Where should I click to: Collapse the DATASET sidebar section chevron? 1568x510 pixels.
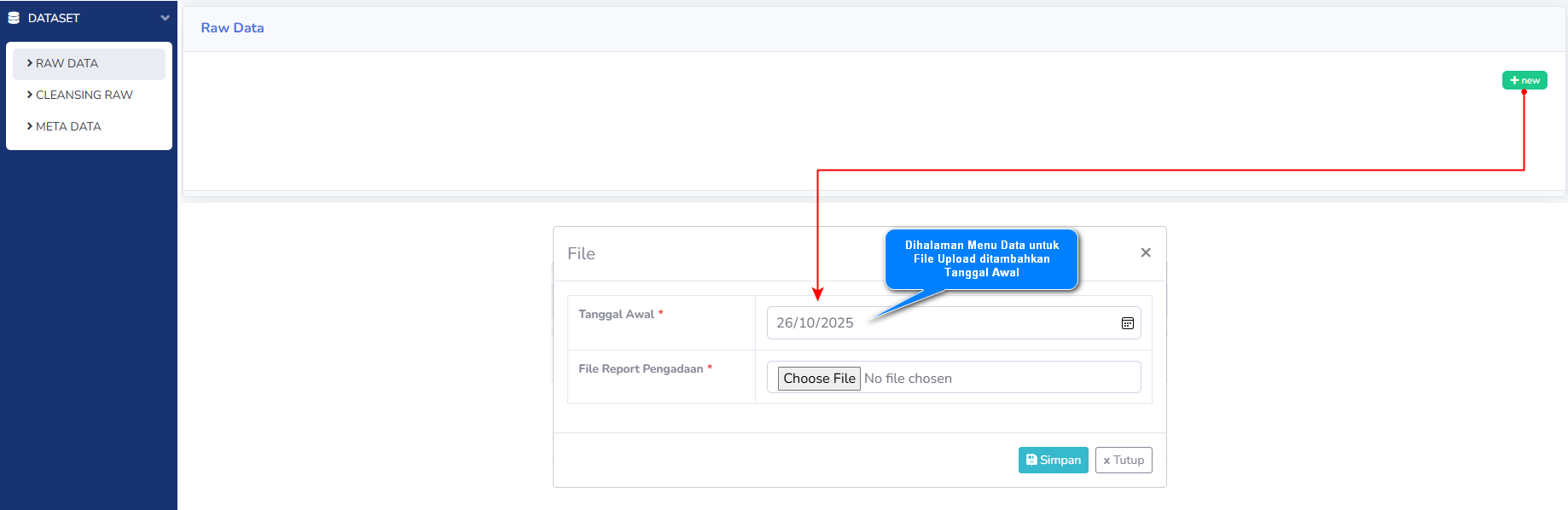(165, 18)
